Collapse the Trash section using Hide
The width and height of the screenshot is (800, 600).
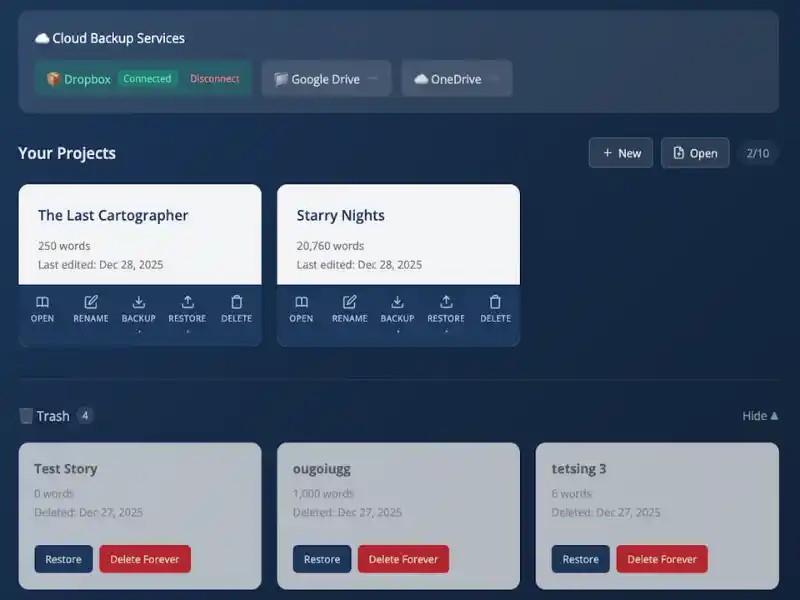759,416
